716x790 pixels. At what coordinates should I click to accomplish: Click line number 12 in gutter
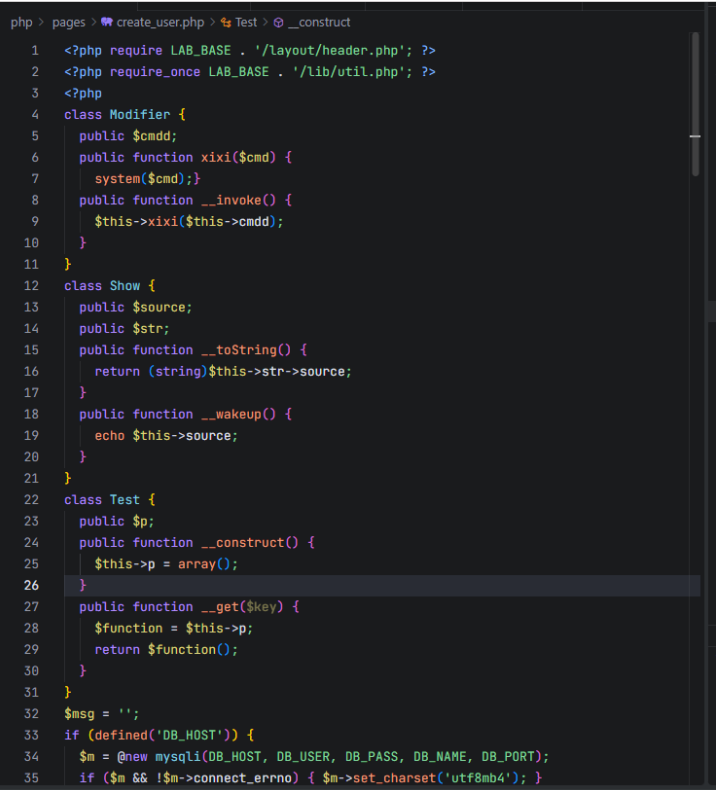click(x=31, y=286)
